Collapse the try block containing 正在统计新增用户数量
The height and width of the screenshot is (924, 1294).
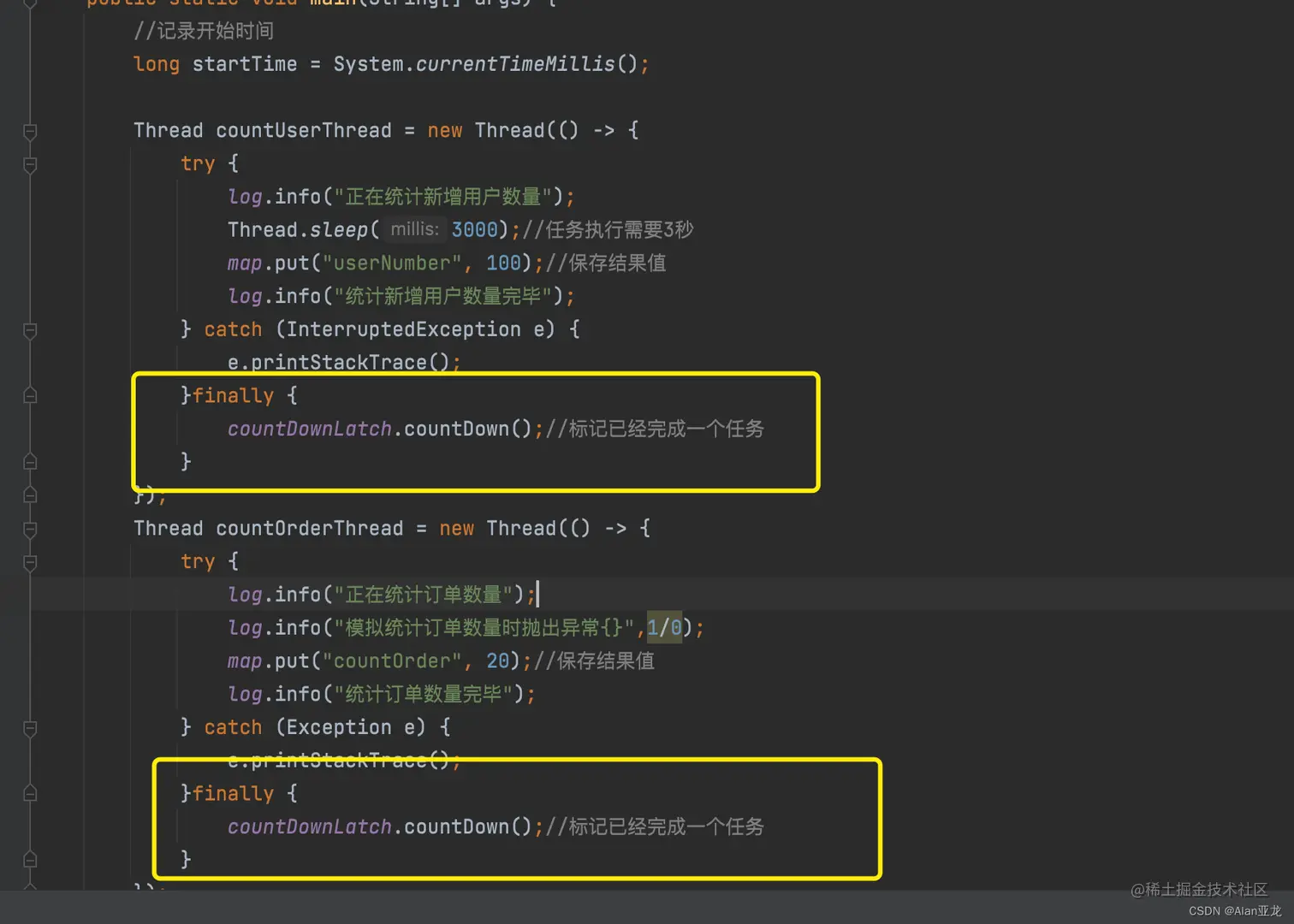[x=30, y=164]
